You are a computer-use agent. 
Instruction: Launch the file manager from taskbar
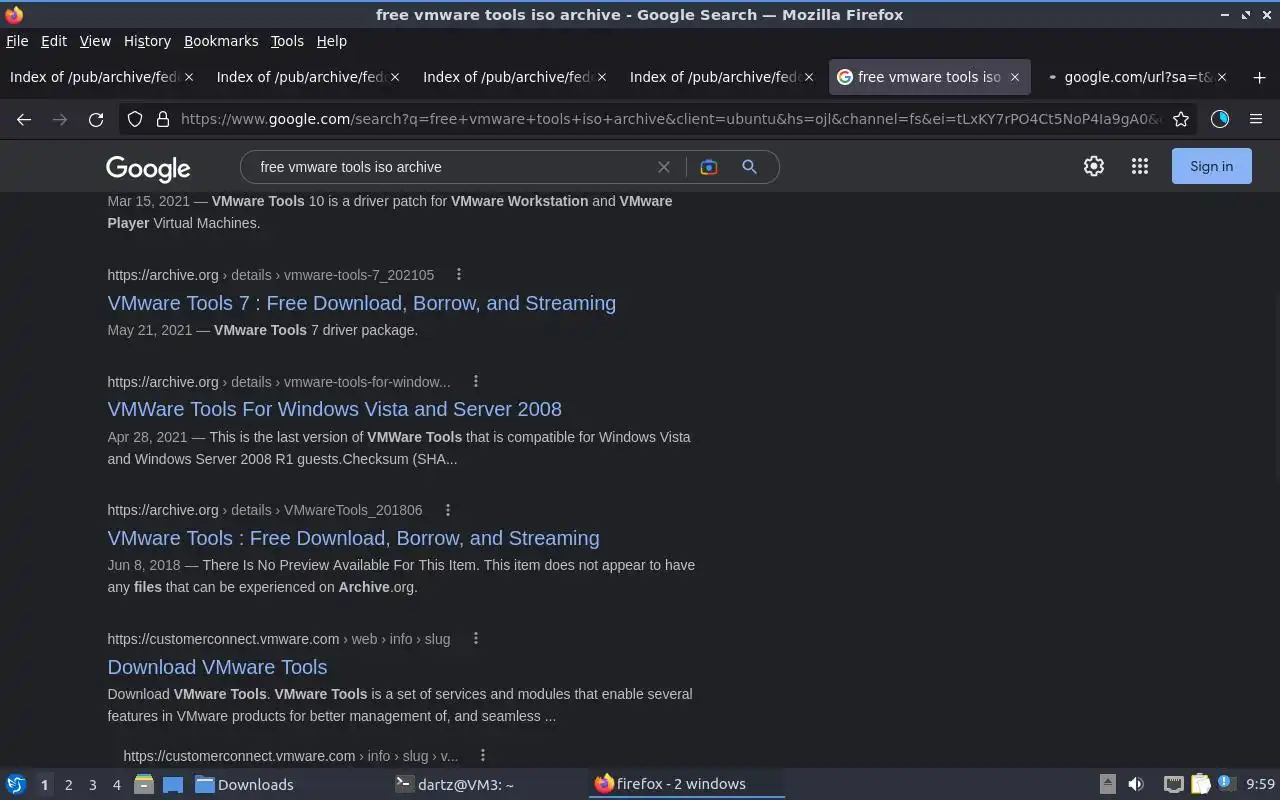(144, 784)
